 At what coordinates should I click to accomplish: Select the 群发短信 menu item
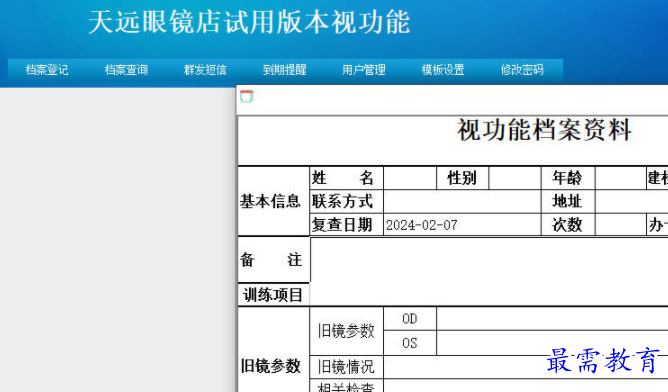(205, 69)
